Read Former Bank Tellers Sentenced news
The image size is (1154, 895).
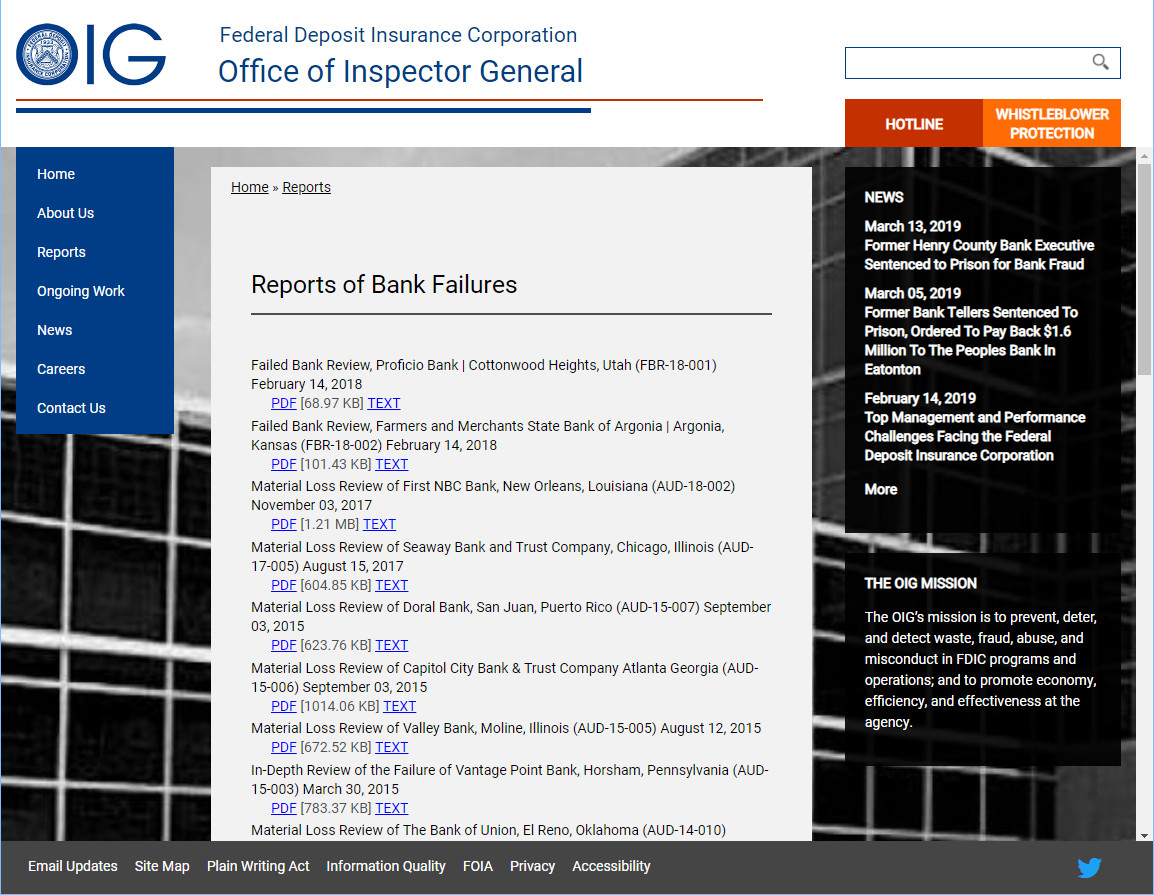[971, 341]
